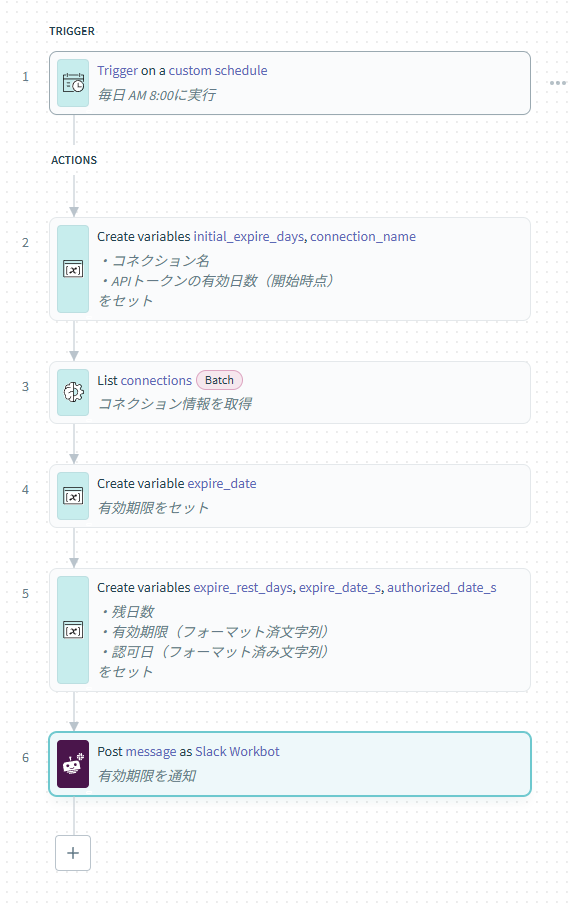Image resolution: width=574 pixels, height=911 pixels.
Task: Select the Slack Workbot robot icon
Action: tap(73, 764)
